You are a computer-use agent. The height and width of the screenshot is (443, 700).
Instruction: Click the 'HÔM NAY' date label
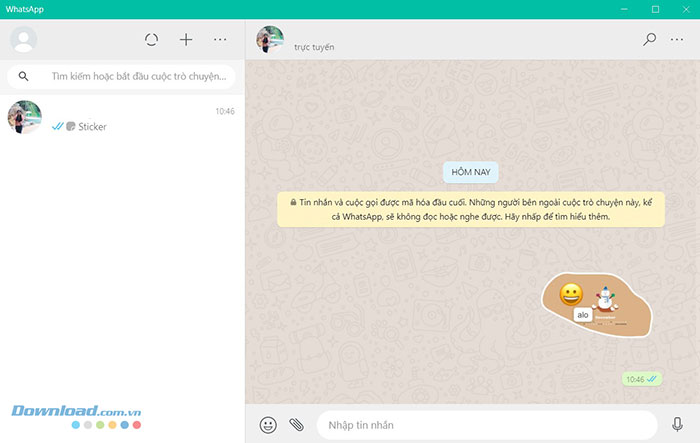471,172
